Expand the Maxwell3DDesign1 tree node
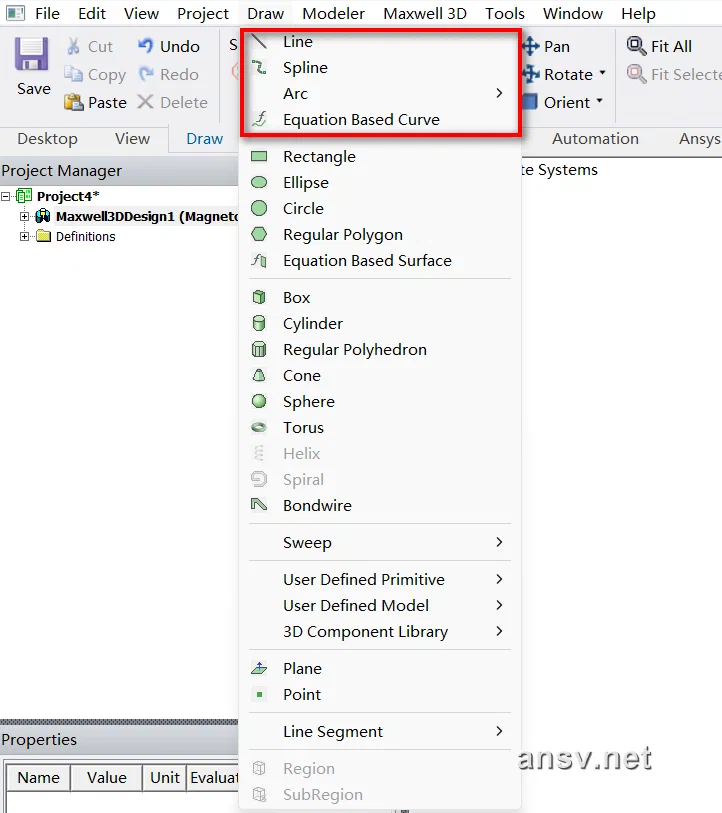Viewport: 722px width, 813px height. coord(24,216)
